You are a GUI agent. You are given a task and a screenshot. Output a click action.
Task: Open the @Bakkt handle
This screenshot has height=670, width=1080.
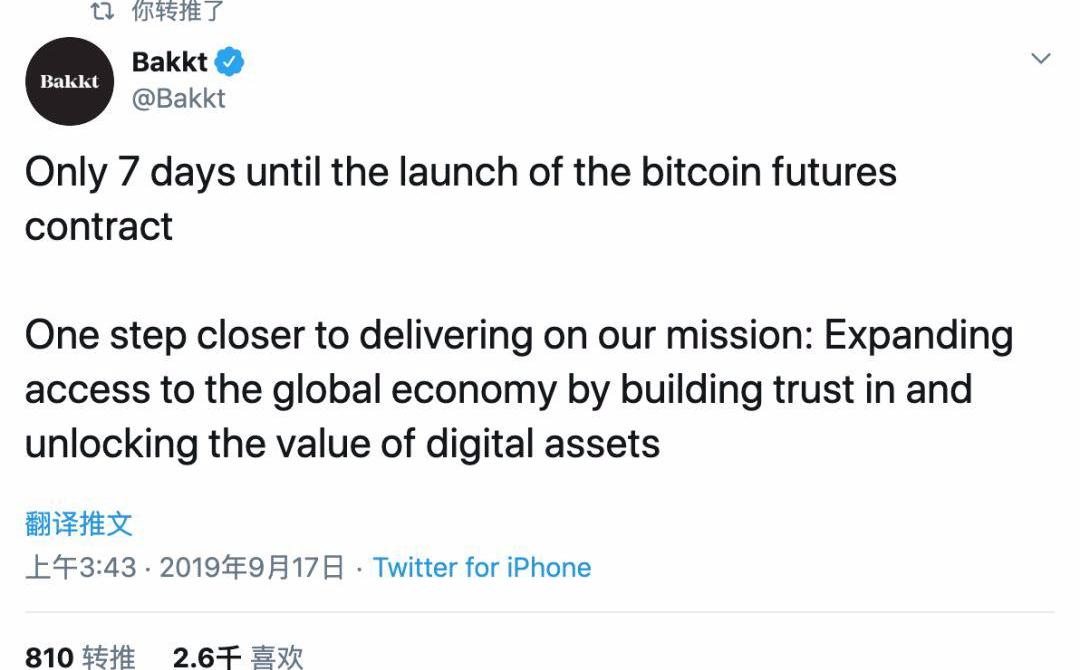pyautogui.click(x=178, y=98)
